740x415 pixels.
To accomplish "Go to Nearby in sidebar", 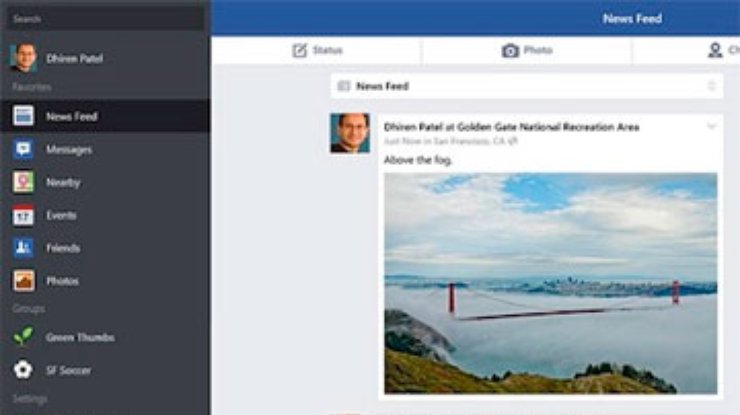I will [x=63, y=183].
